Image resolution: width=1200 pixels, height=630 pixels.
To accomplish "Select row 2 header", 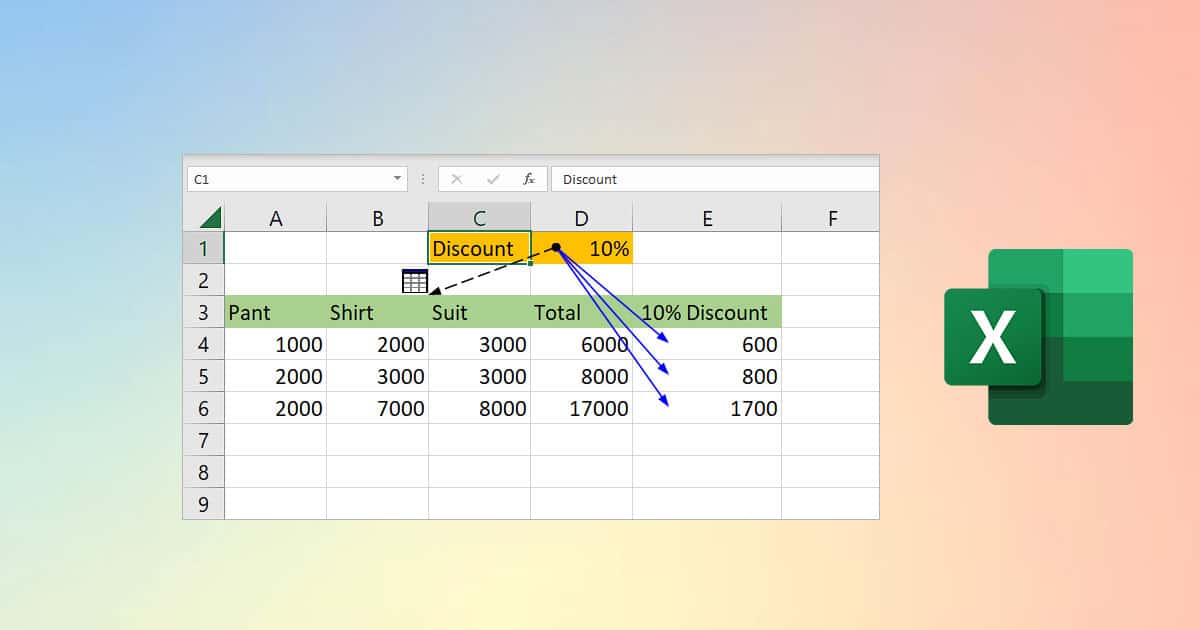I will 204,280.
